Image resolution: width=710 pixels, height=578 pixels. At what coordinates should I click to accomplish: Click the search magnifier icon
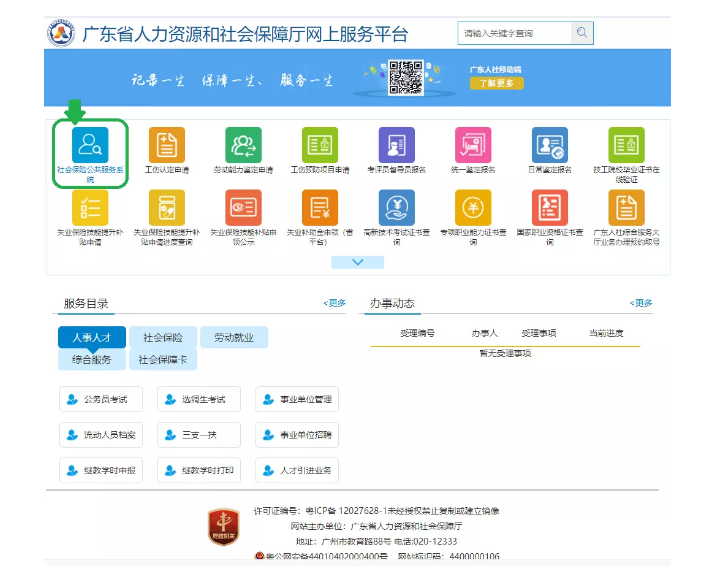(582, 33)
